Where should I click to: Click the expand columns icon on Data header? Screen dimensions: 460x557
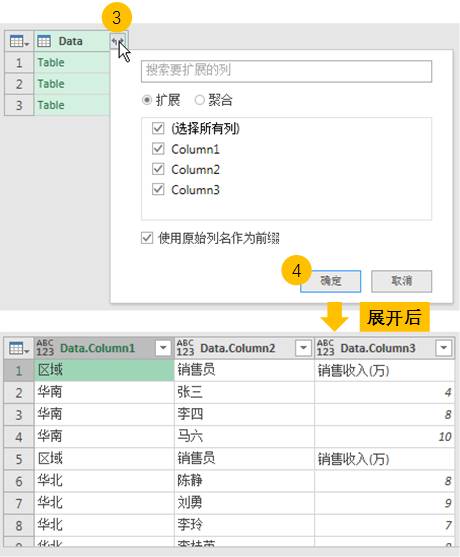point(118,41)
